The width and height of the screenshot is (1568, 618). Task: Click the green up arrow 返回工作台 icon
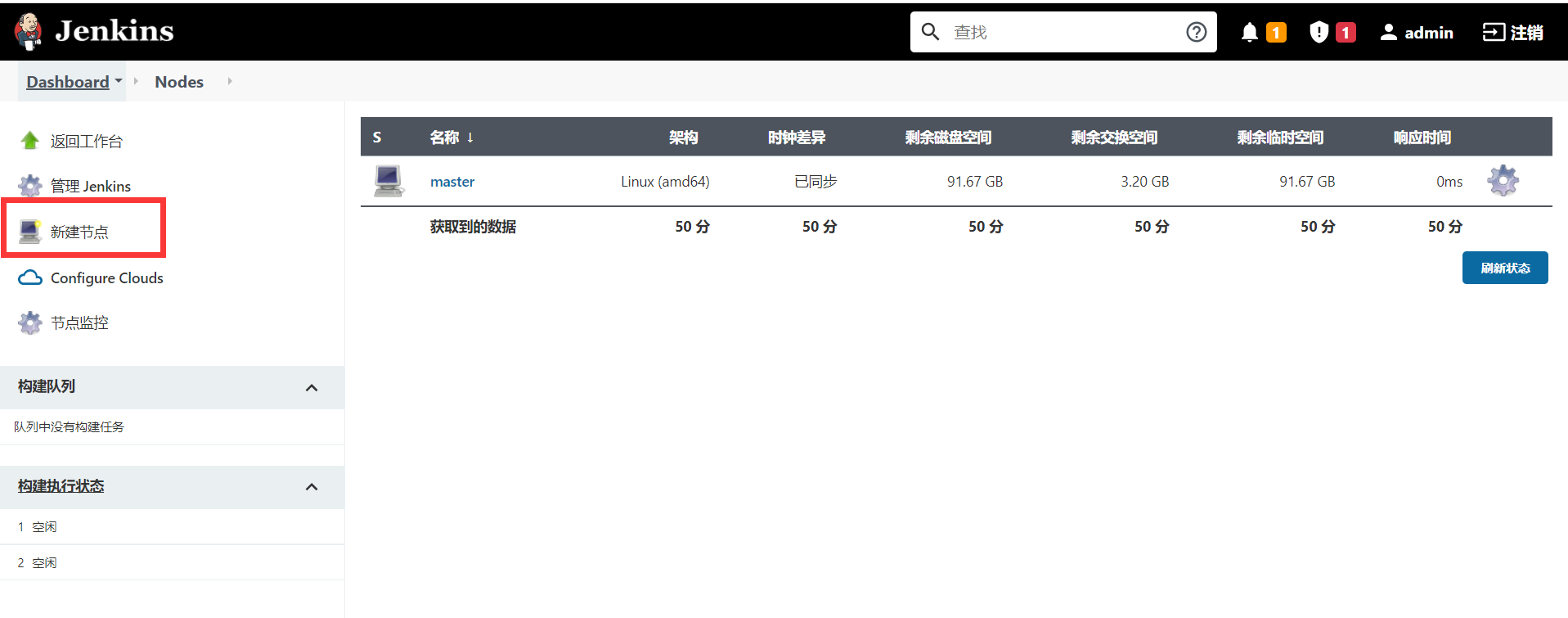30,141
